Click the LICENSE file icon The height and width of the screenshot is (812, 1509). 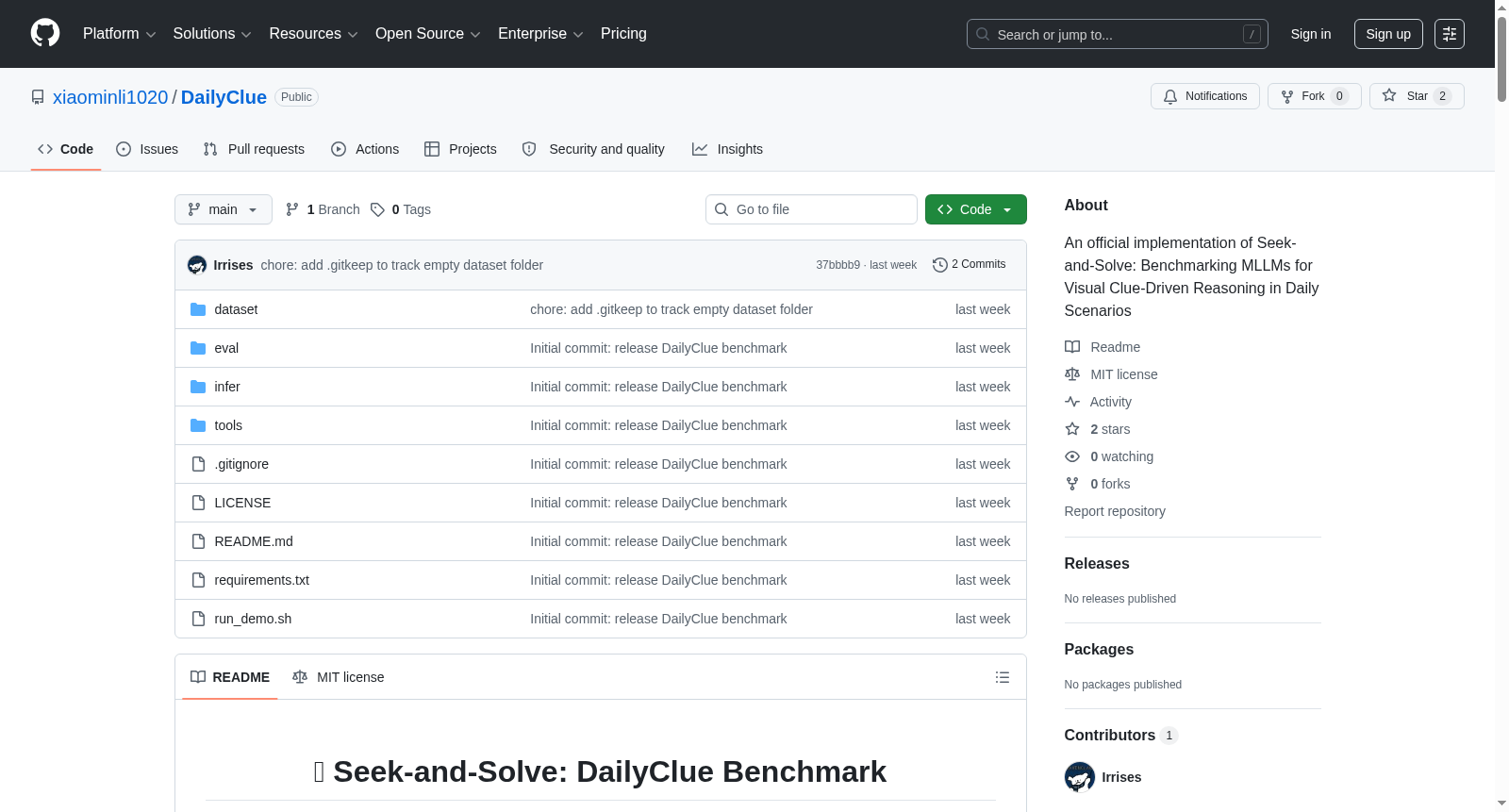coord(198,503)
